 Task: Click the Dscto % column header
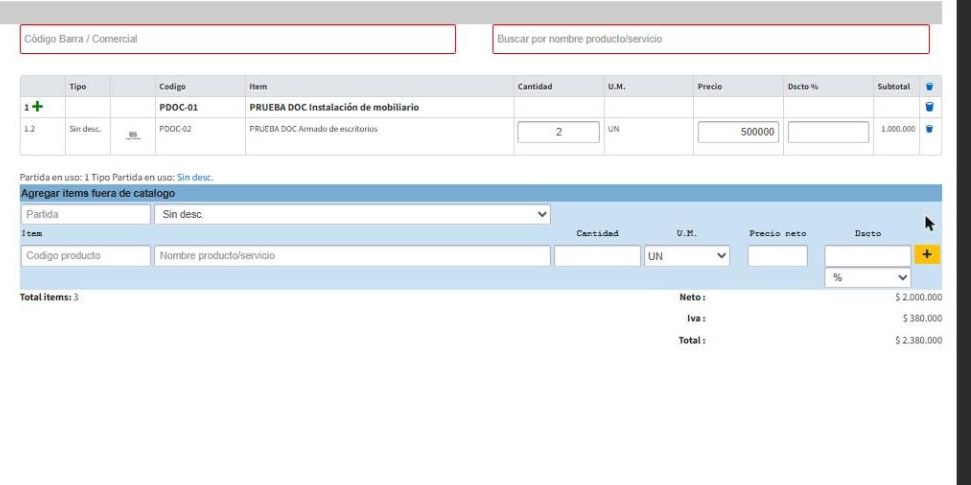pos(803,87)
